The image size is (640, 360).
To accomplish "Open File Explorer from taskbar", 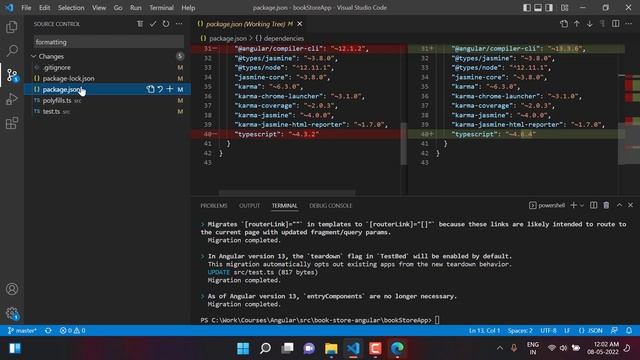I will [x=331, y=349].
